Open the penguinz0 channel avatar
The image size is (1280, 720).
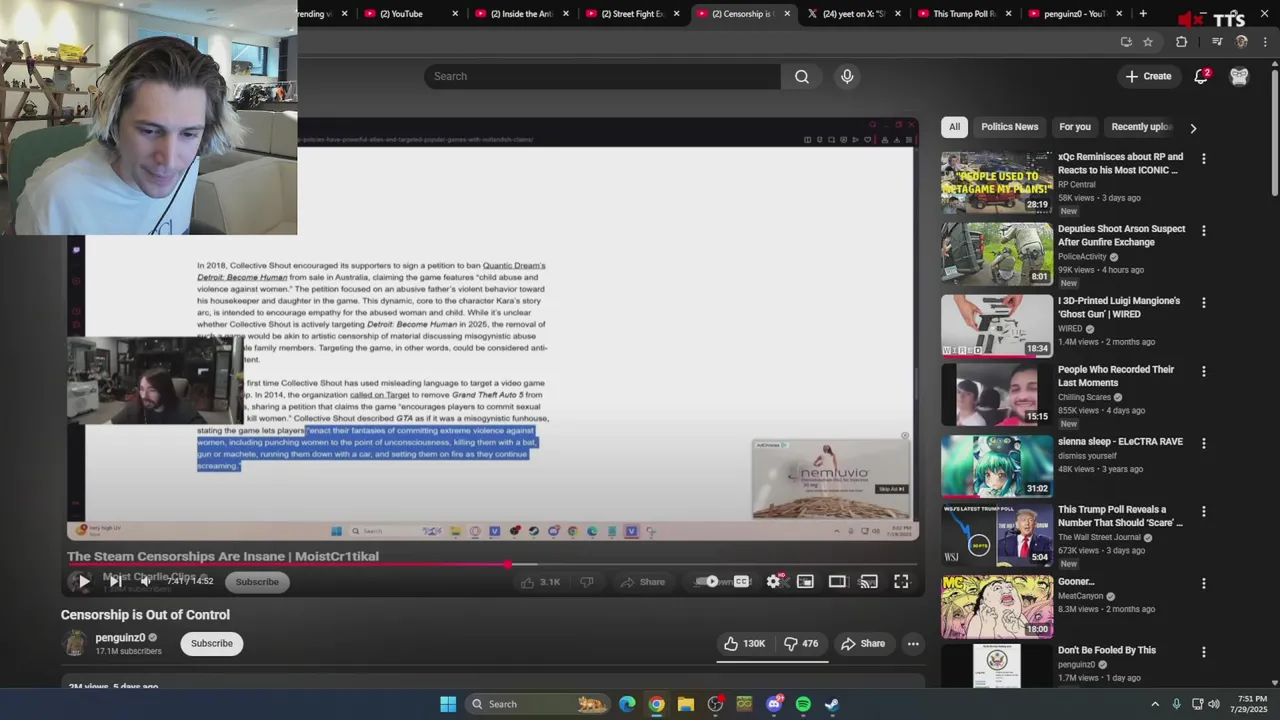75,643
